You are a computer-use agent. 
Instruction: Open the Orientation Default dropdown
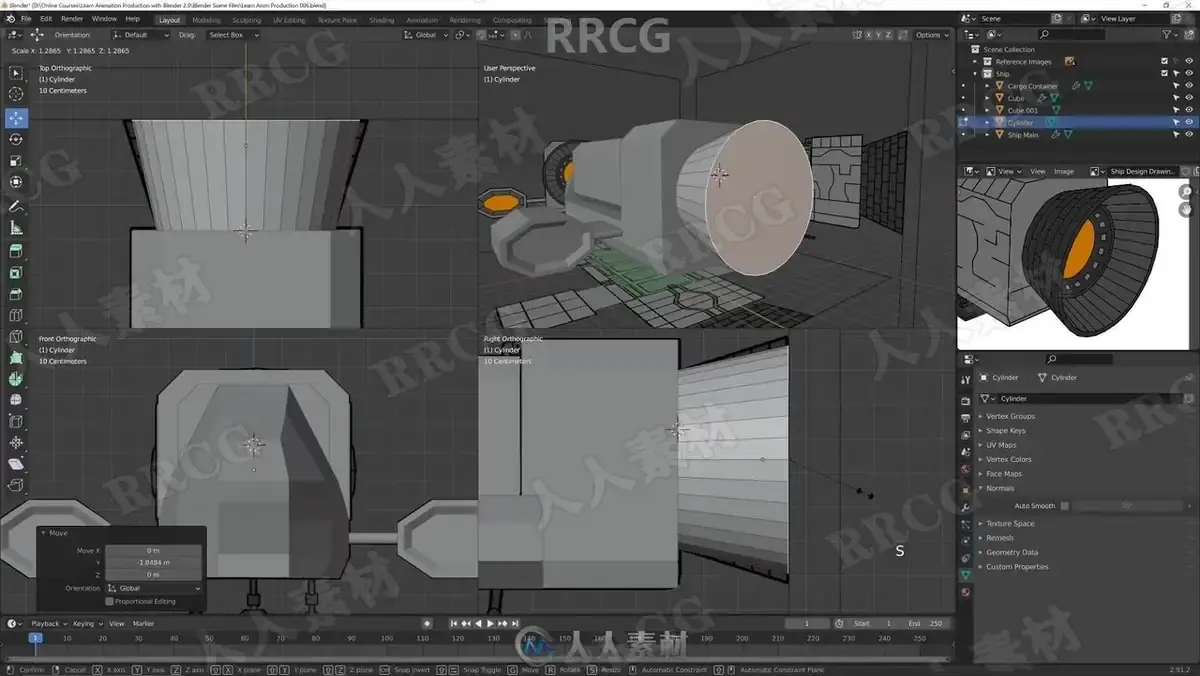tap(140, 35)
